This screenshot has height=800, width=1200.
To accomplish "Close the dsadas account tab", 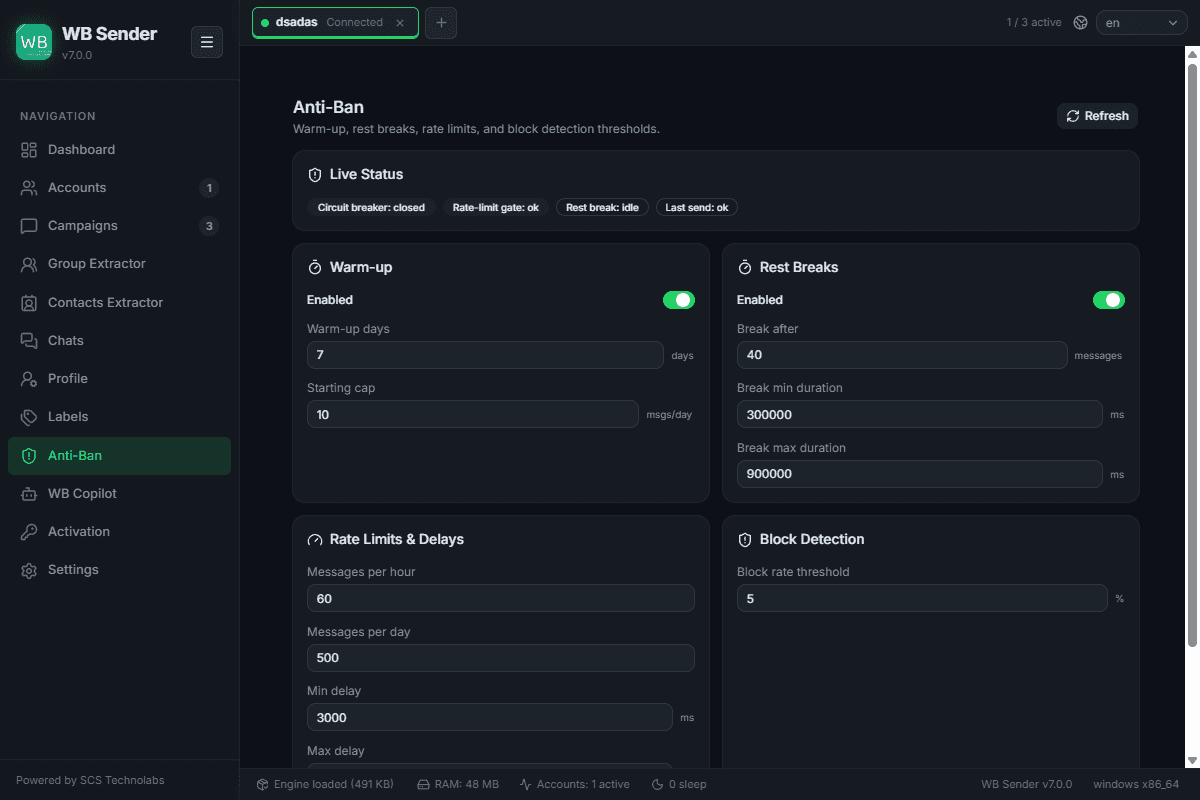I will (400, 22).
